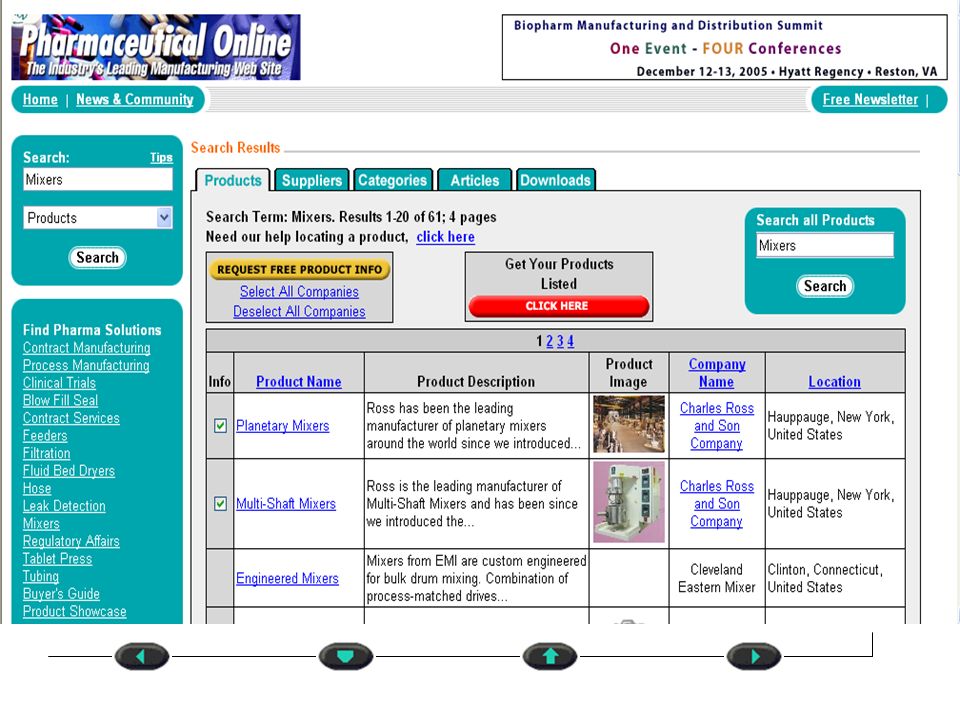Click the Planetary Mixers product image
Image resolution: width=960 pixels, height=720 pixels.
click(x=629, y=424)
